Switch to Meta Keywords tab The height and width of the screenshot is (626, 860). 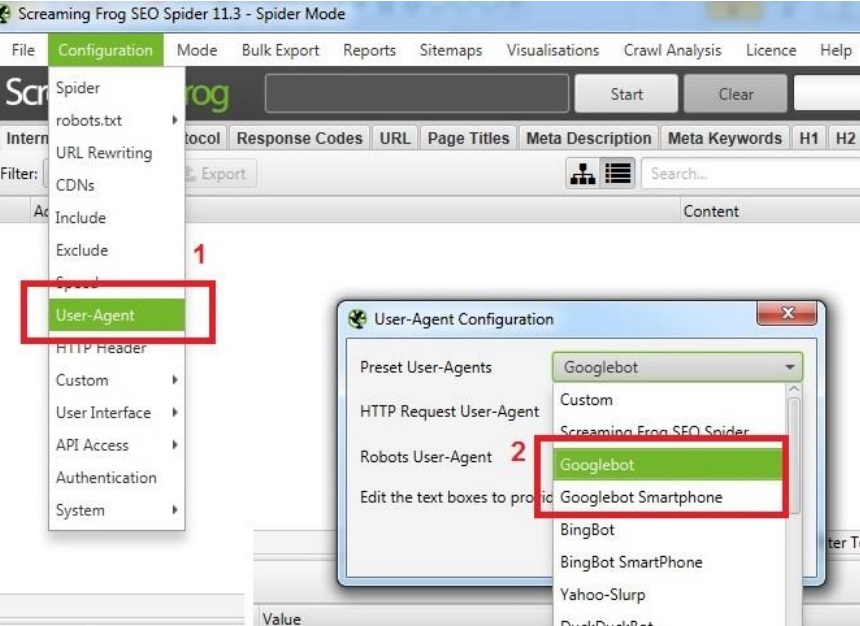coord(725,138)
